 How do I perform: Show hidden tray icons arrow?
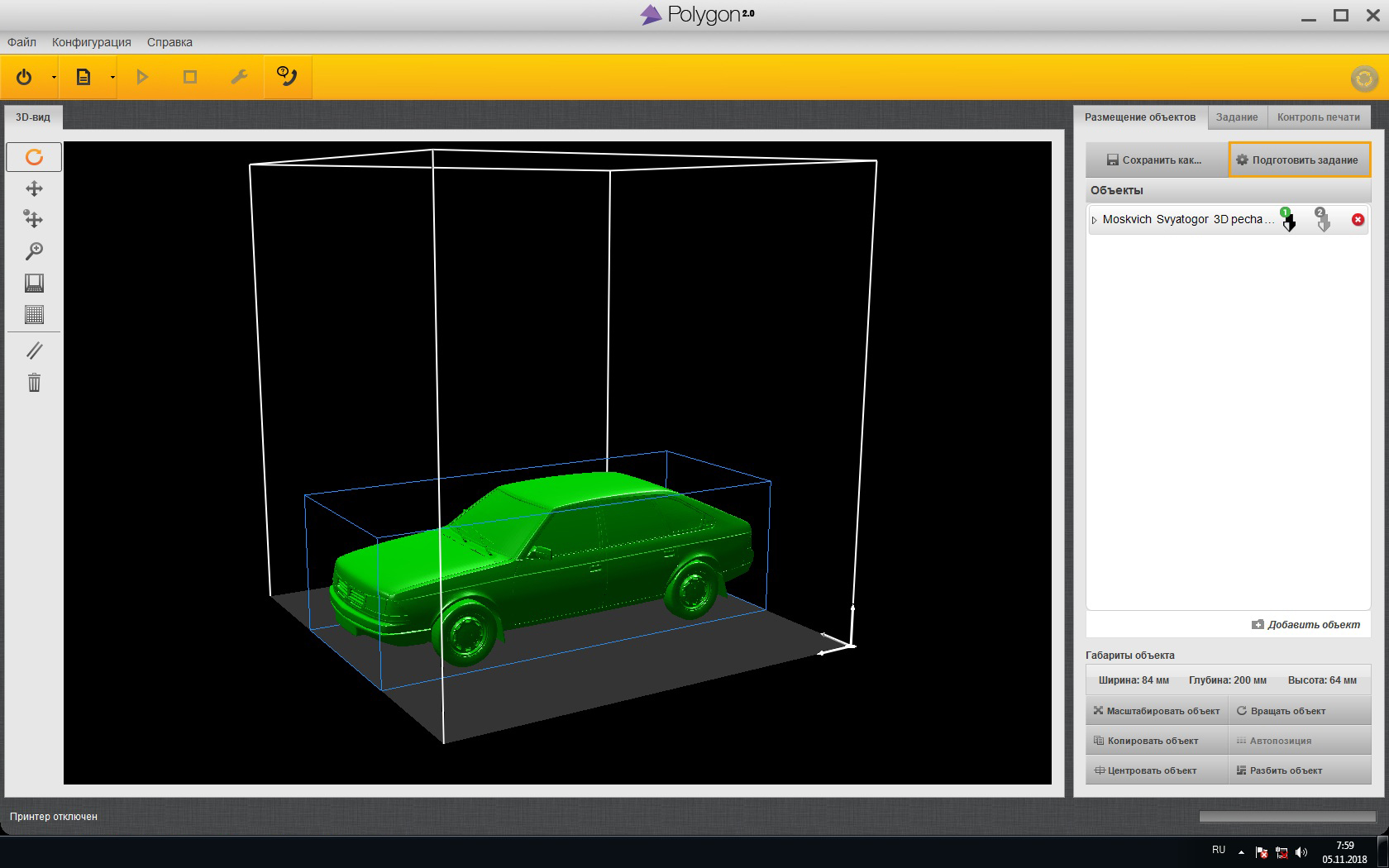(1241, 851)
